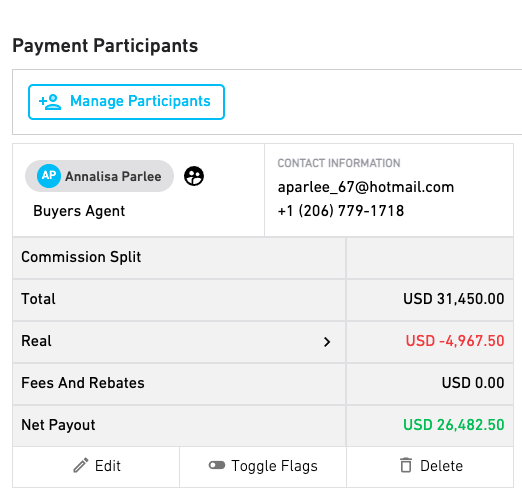This screenshot has width=522, height=498.
Task: Click the +1 (206) 779-1718 phone number
Action: pyautogui.click(x=341, y=211)
